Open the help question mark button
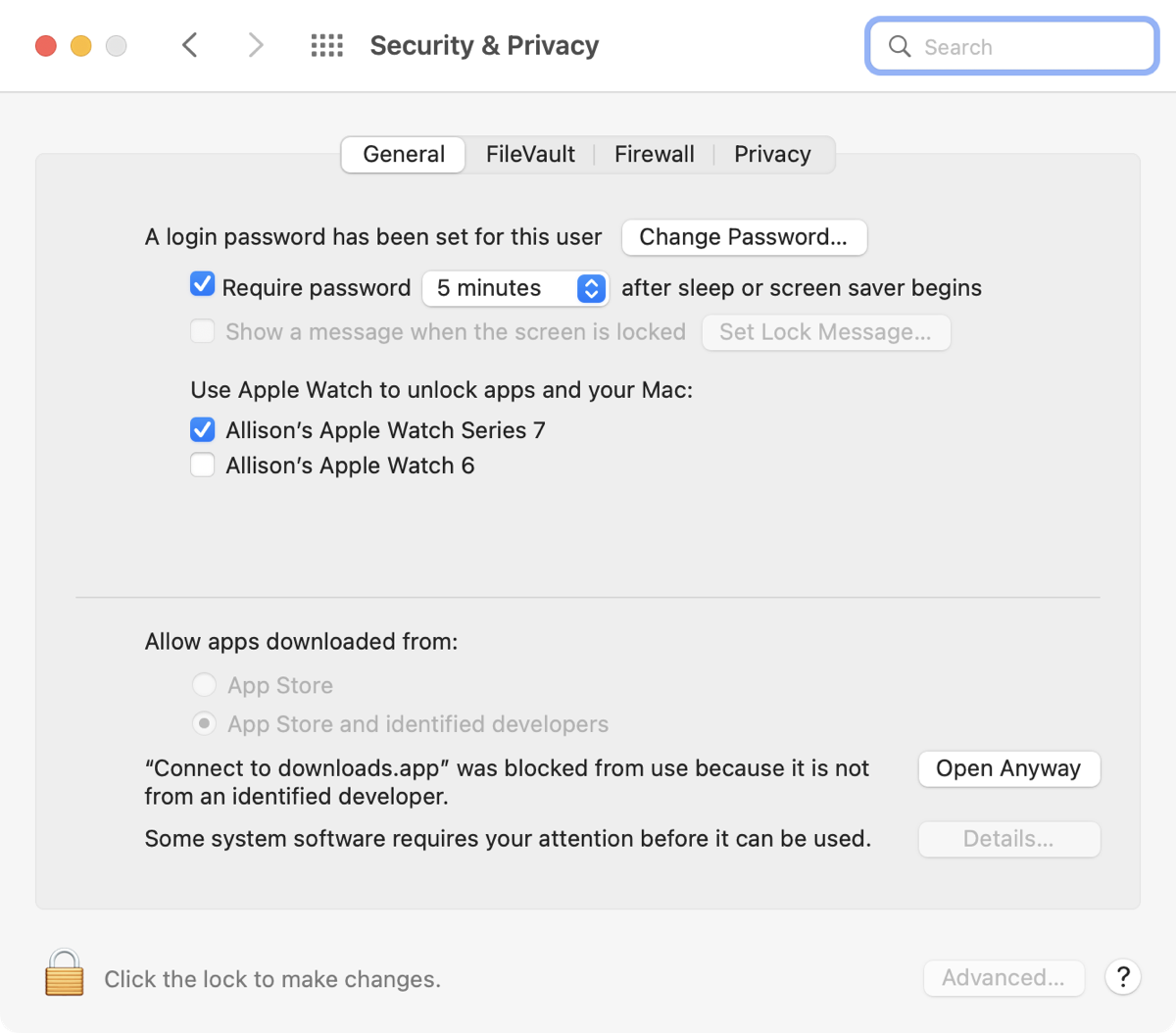1176x1033 pixels. point(1123,977)
